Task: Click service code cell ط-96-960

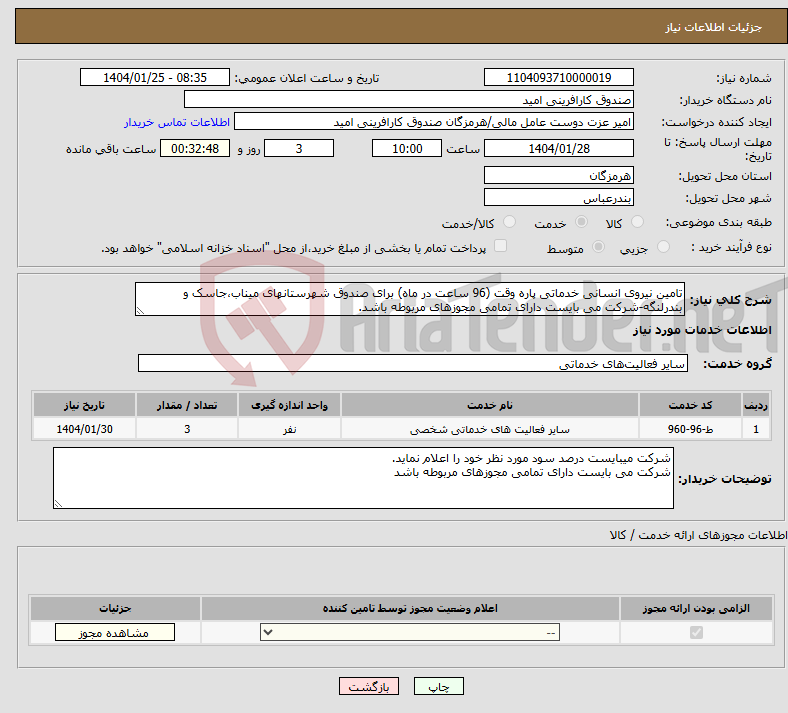Action: 691,429
